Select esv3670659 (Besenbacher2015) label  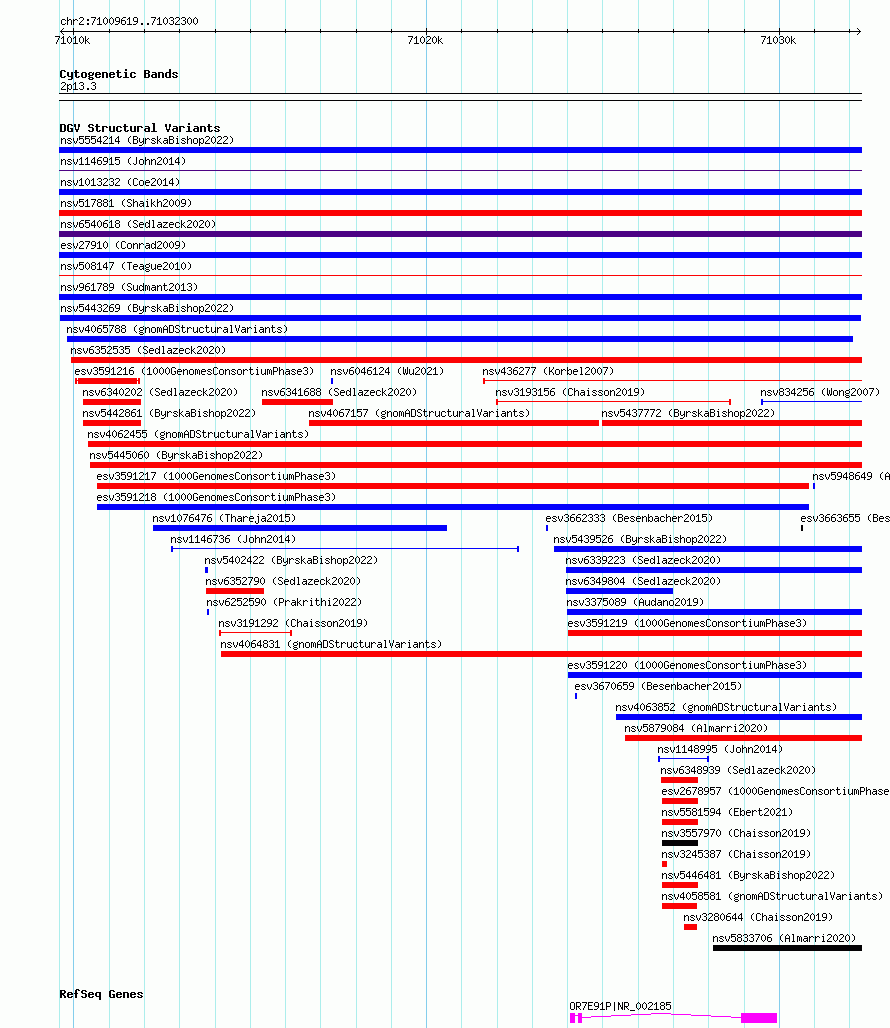[658, 686]
